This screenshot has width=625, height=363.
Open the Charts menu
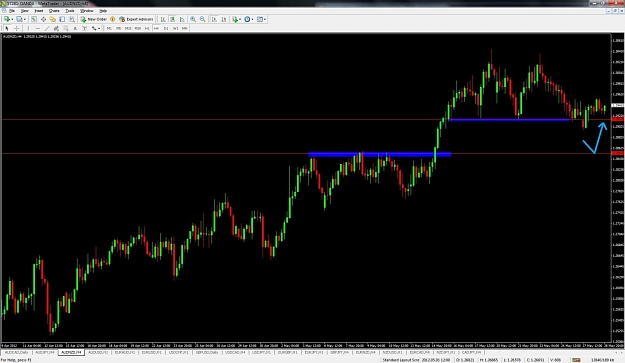54,11
